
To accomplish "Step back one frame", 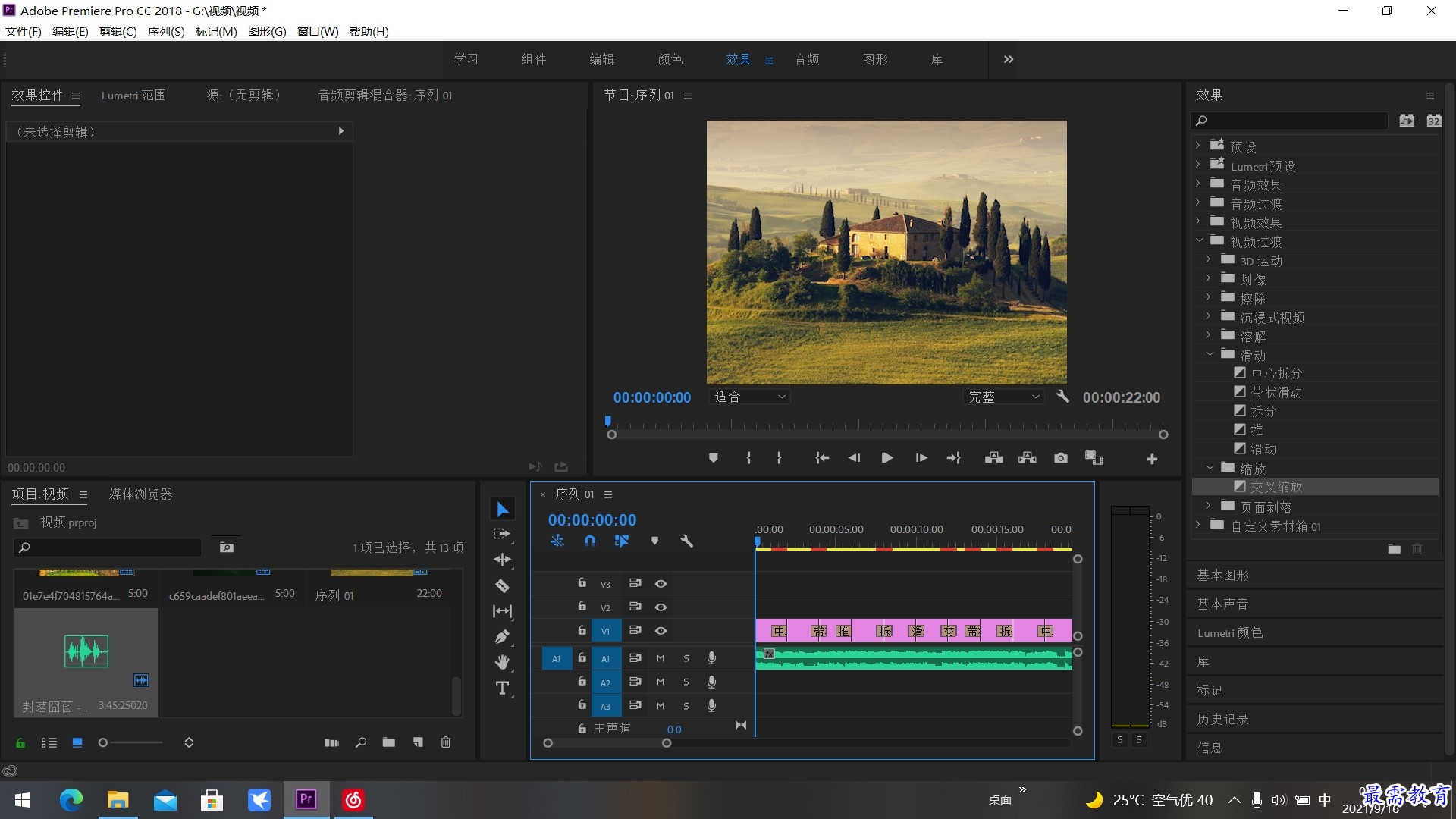I will tap(855, 458).
